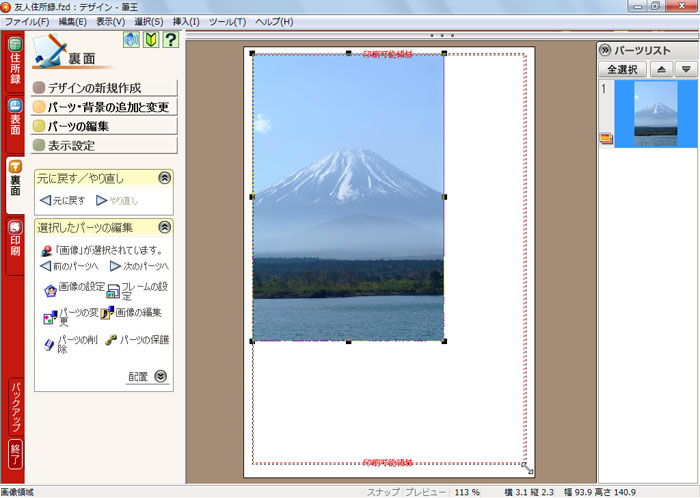Open the 挿入(I) menu
Screen dimensions: 700x498
click(x=186, y=21)
